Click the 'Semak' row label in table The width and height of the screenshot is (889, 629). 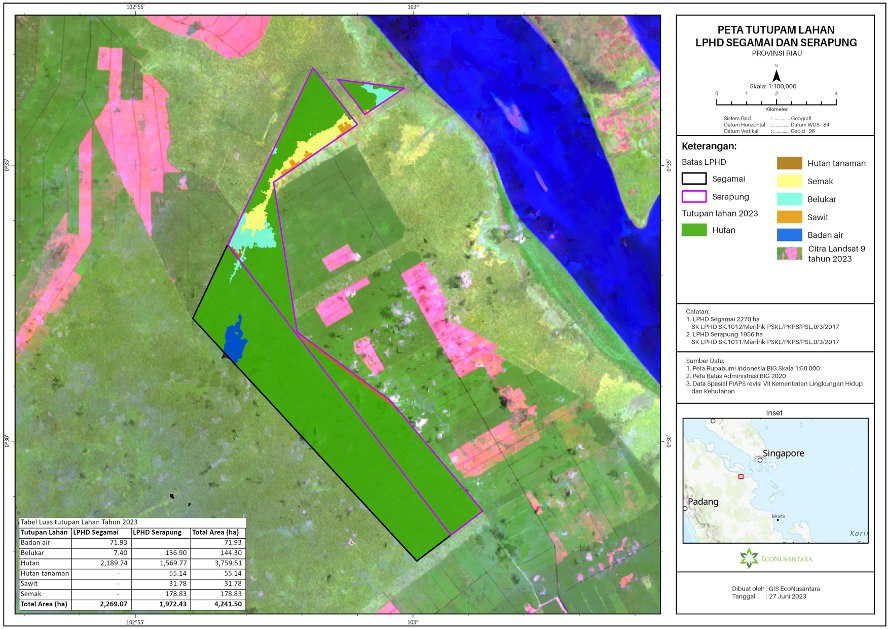point(31,594)
